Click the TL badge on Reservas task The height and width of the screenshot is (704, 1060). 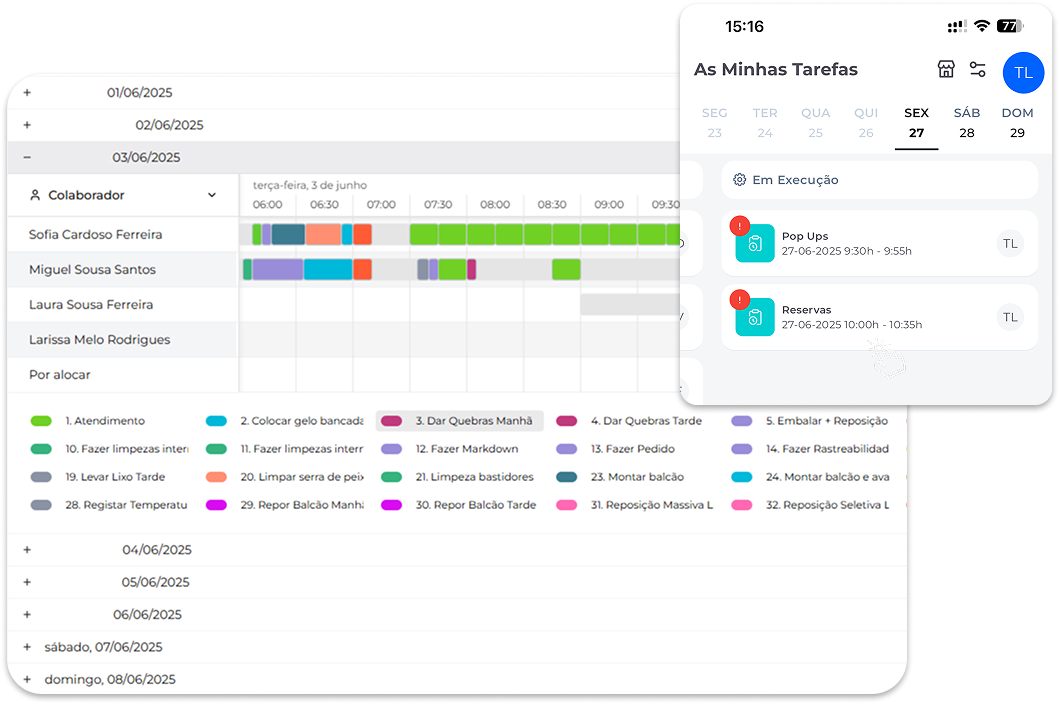tap(1010, 317)
